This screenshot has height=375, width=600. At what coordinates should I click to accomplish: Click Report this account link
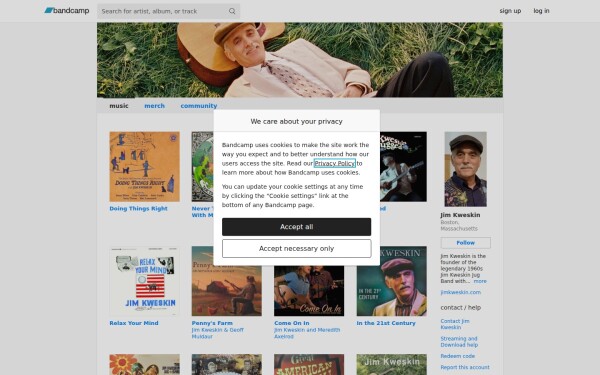pyautogui.click(x=465, y=367)
